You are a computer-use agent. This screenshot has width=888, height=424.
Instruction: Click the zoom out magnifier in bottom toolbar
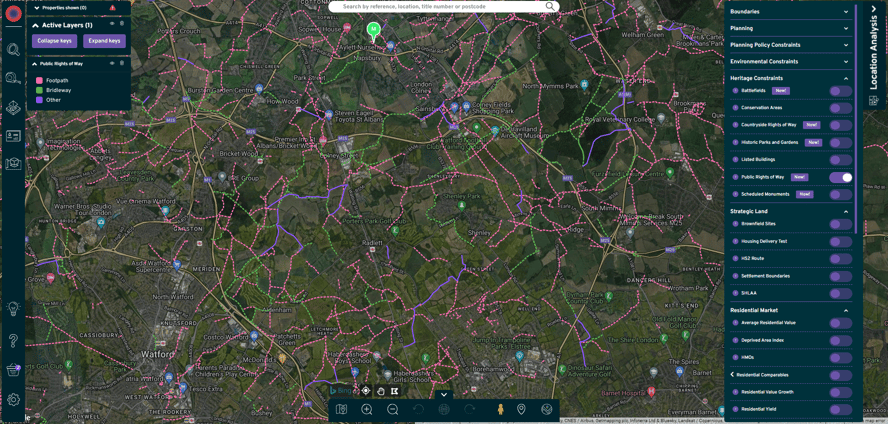392,409
